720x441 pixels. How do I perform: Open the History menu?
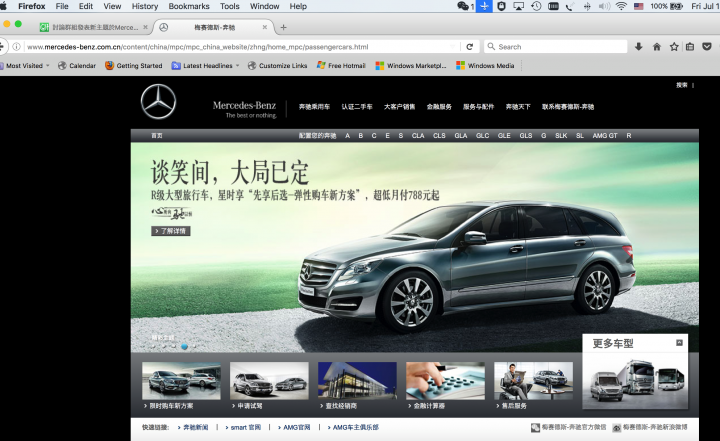[x=145, y=6]
